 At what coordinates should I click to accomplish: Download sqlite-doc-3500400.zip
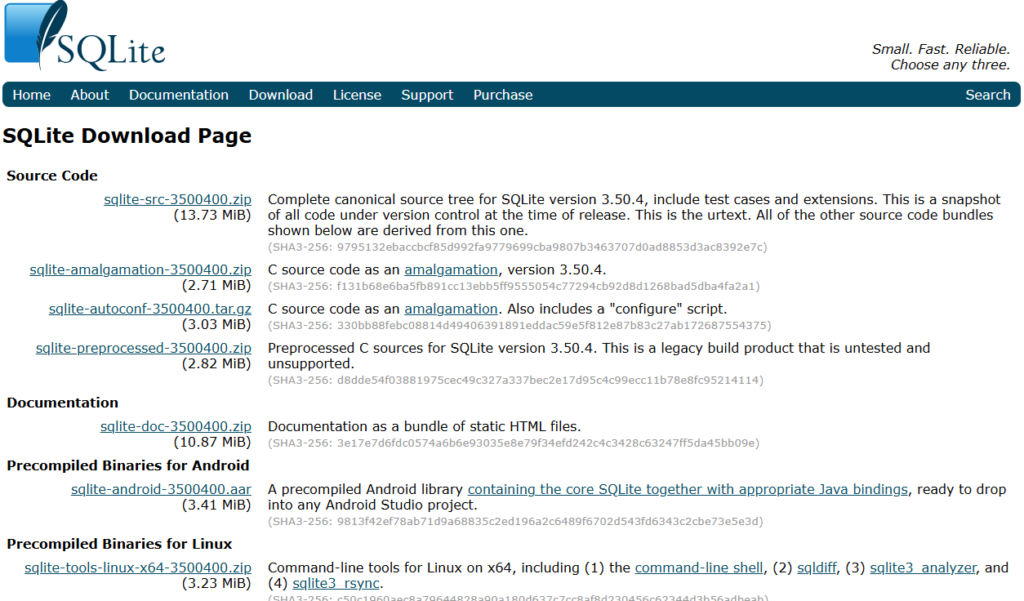pyautogui.click(x=176, y=427)
